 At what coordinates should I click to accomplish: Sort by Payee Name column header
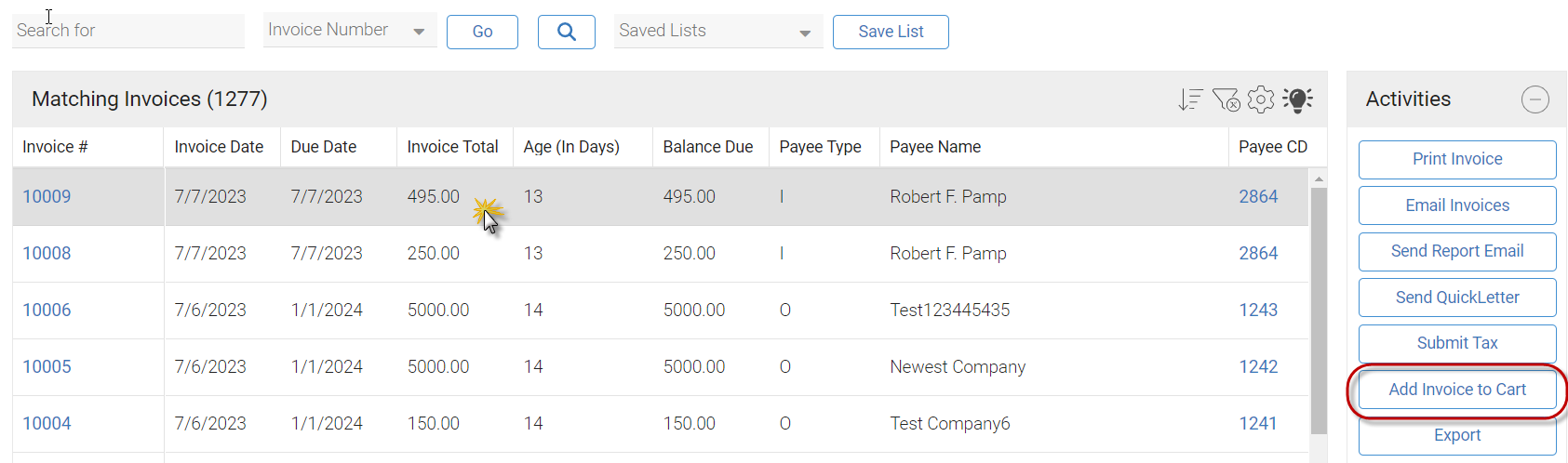(935, 147)
